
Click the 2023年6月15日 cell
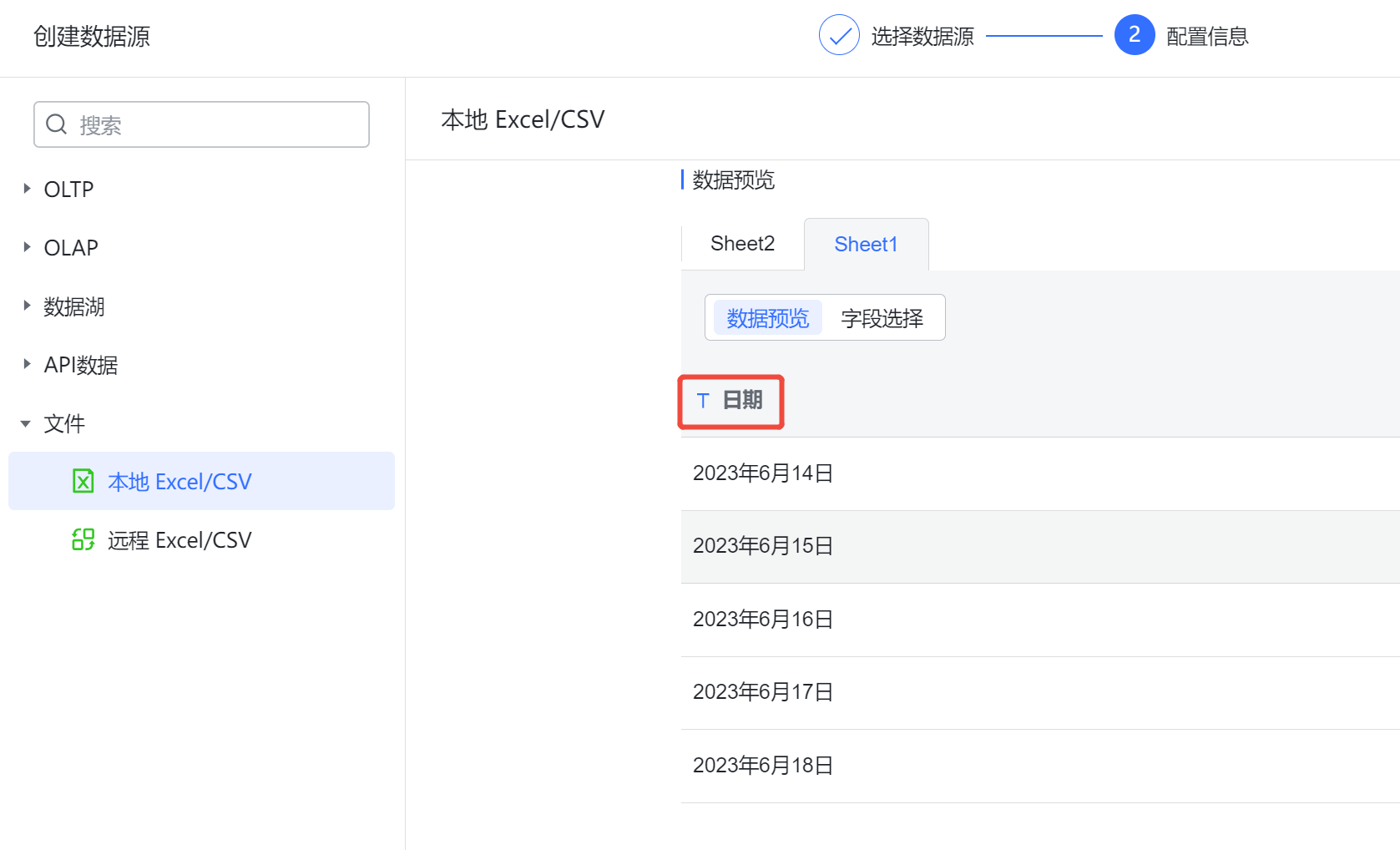[763, 546]
